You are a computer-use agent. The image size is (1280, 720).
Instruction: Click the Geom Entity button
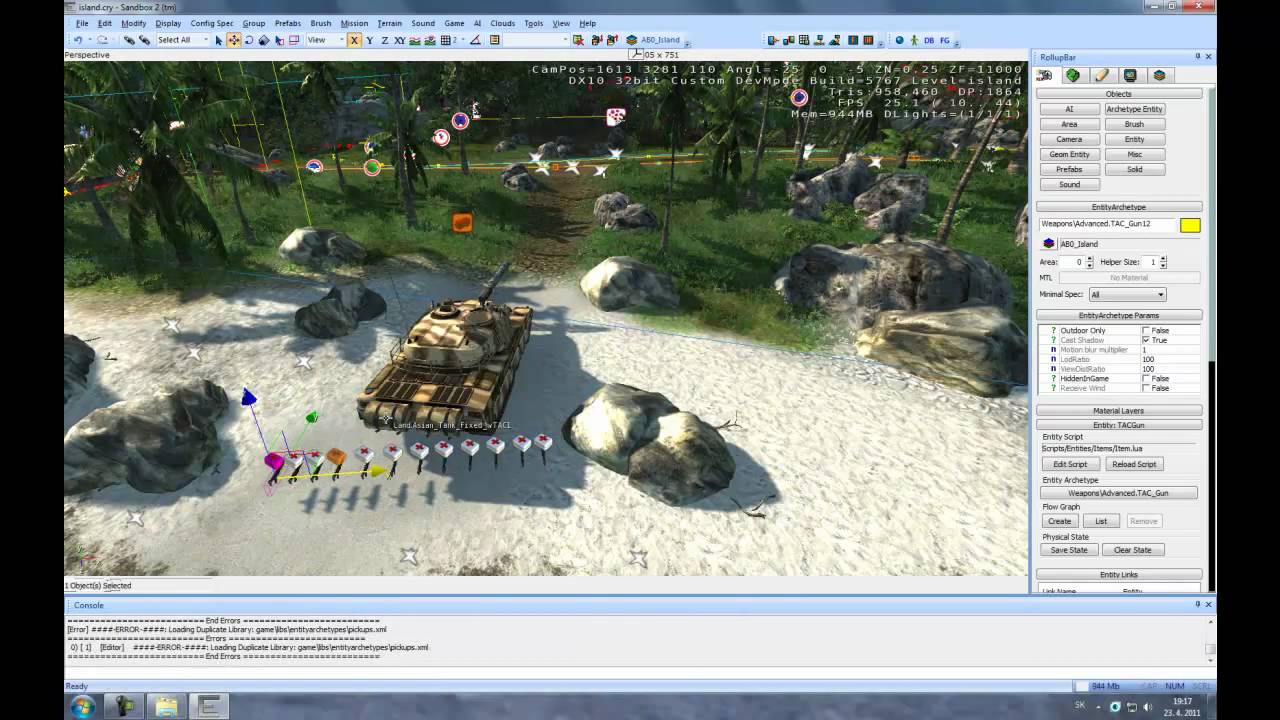coord(1069,154)
